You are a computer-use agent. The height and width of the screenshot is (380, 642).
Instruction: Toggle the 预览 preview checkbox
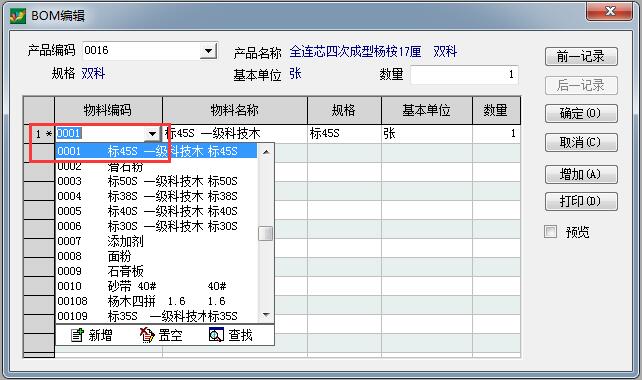(x=550, y=232)
